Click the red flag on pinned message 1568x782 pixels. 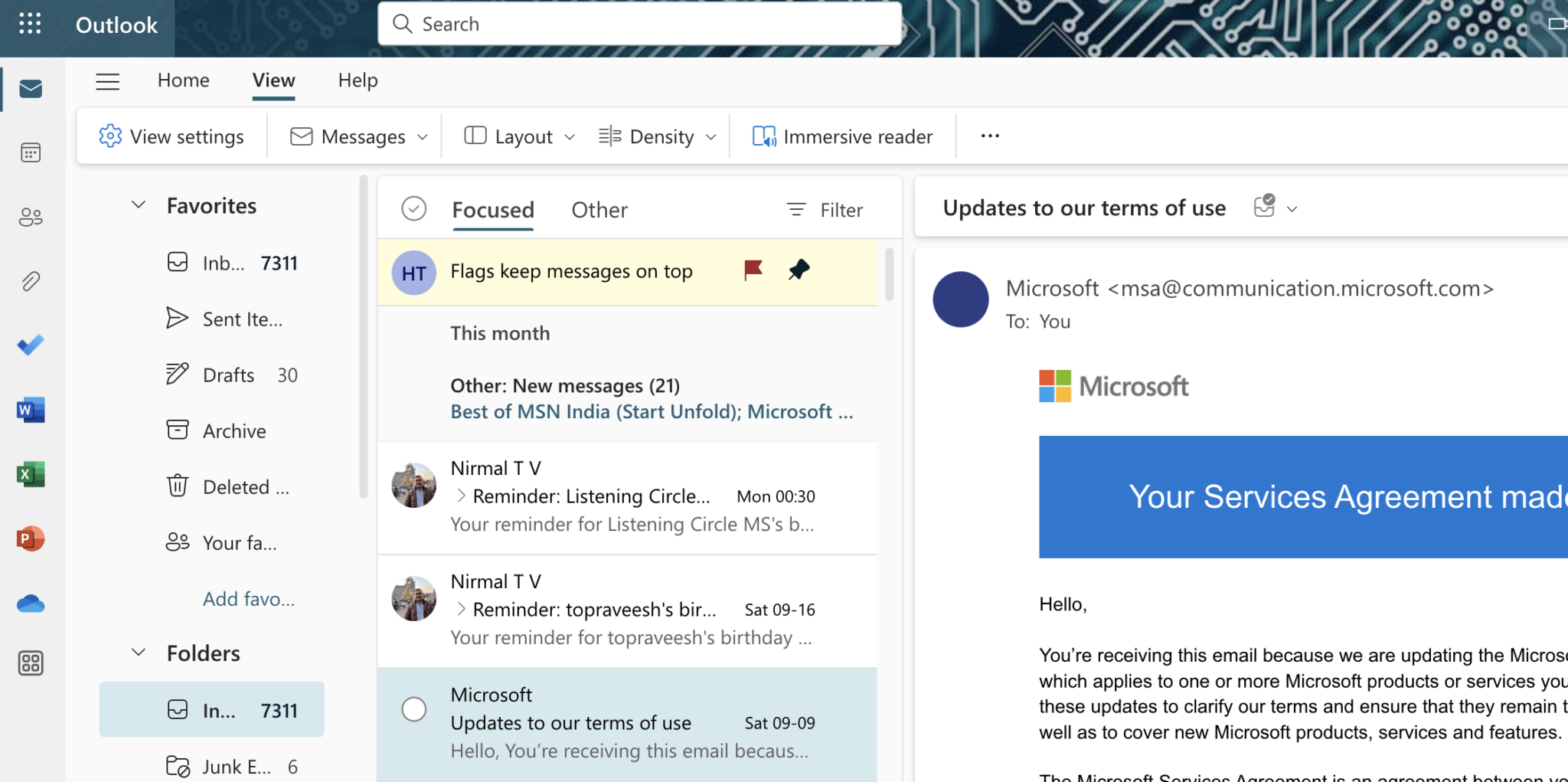click(x=753, y=270)
